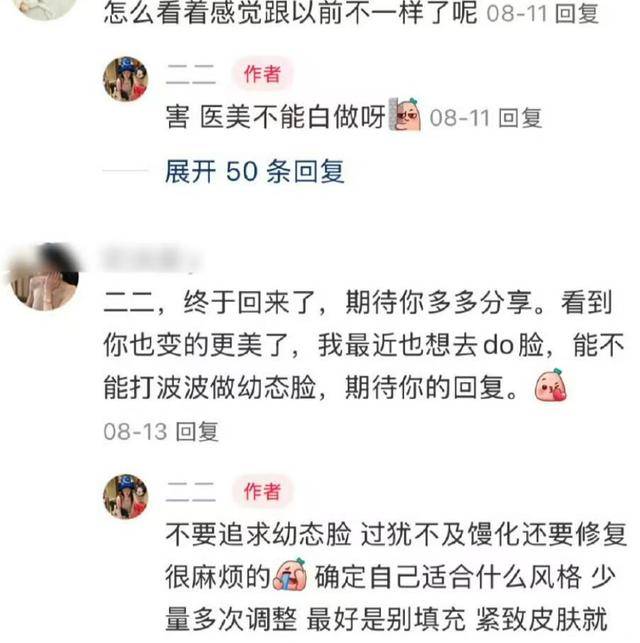640x643 pixels.
Task: Open the blurred username of the 08-13 commenter
Action: 151,259
